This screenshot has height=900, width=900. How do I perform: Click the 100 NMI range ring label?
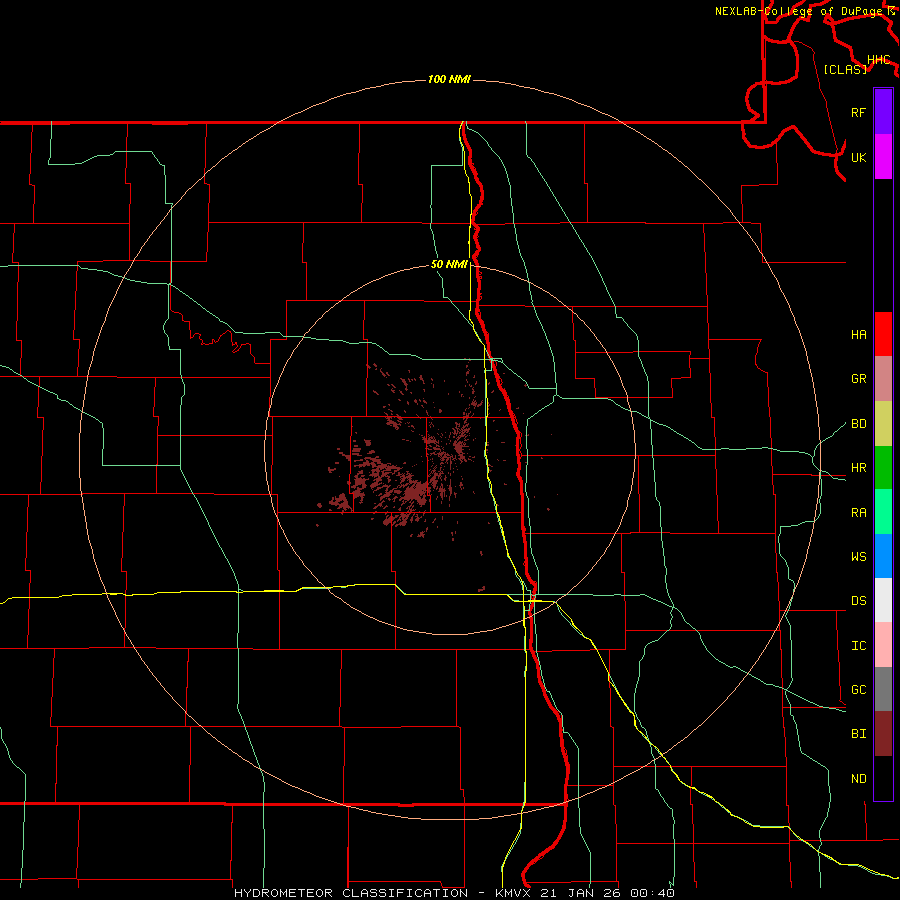coord(449,79)
